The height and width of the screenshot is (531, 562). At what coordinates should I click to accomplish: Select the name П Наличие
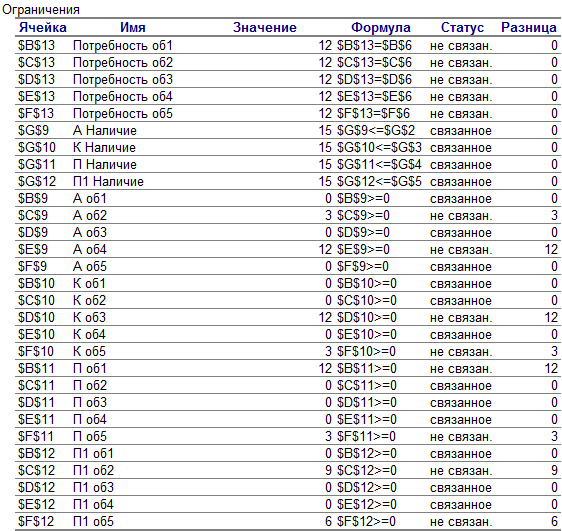(105, 164)
